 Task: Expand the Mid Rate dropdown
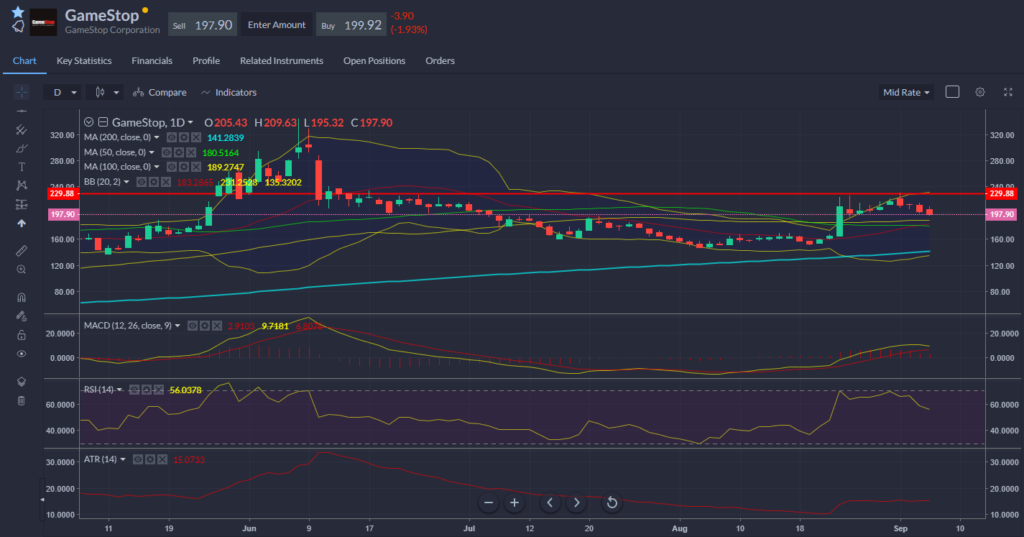coord(906,92)
